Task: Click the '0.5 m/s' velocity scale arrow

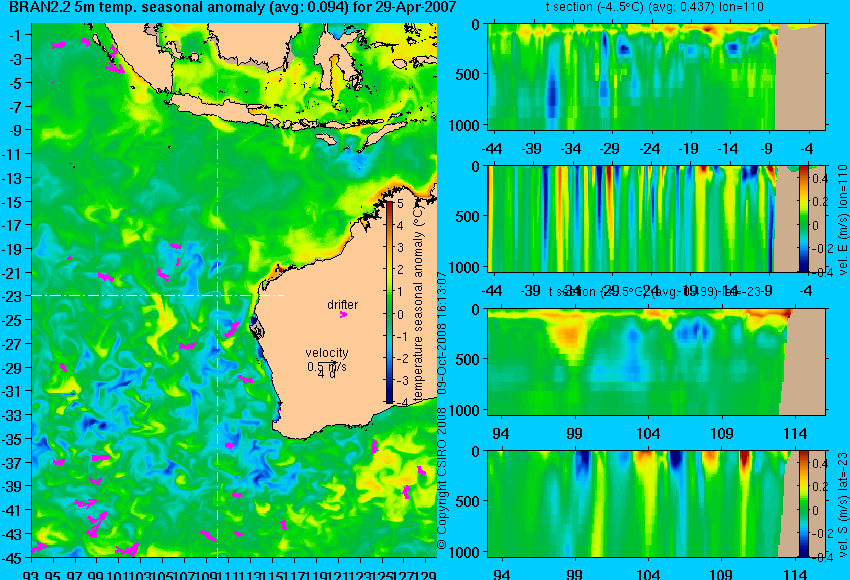Action: click(x=327, y=364)
